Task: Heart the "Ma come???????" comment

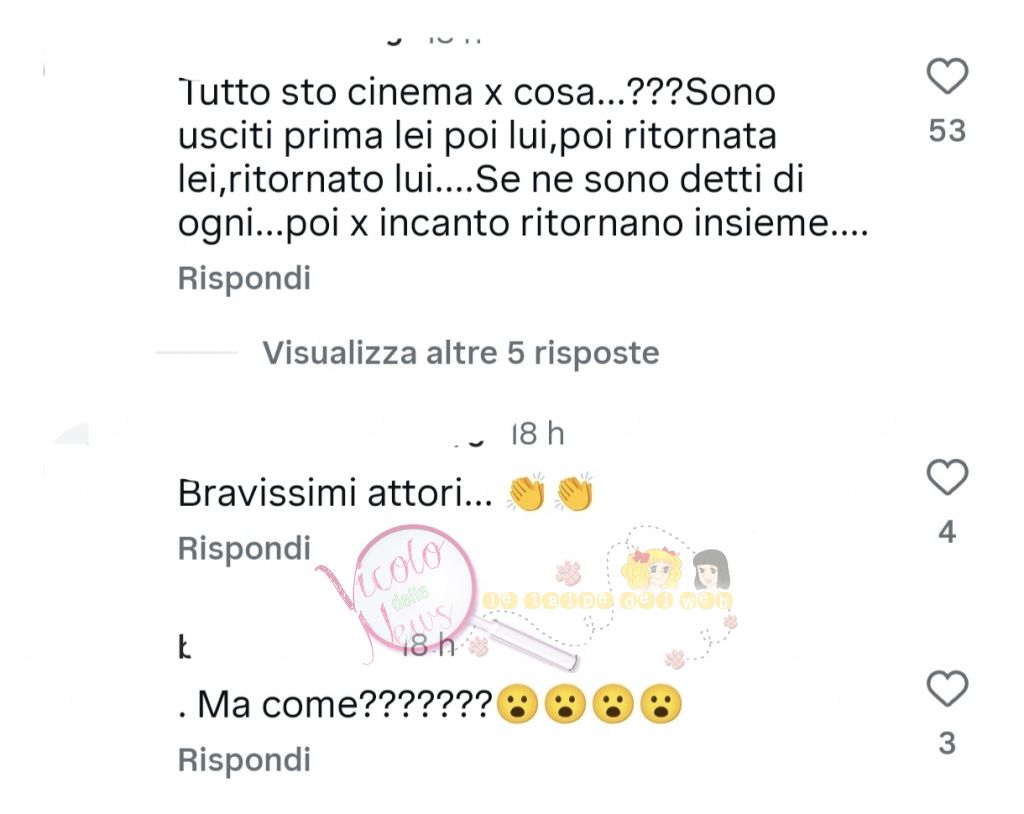Action: [947, 689]
